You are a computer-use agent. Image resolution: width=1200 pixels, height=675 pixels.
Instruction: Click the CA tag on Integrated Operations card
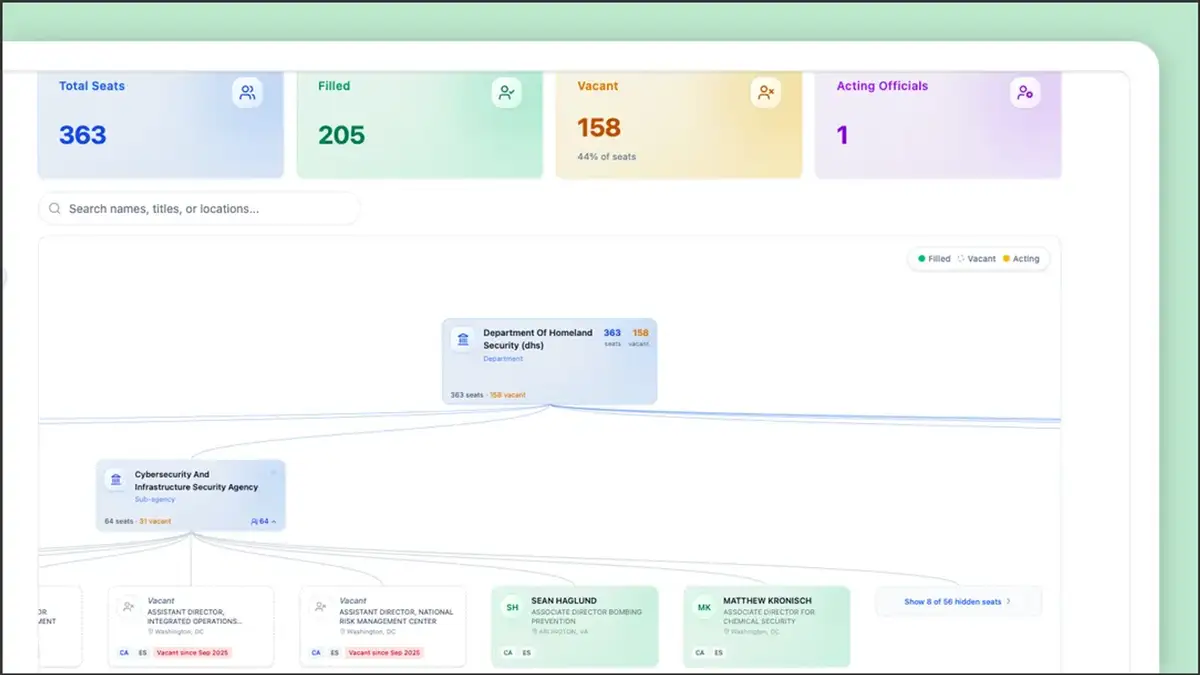point(124,652)
